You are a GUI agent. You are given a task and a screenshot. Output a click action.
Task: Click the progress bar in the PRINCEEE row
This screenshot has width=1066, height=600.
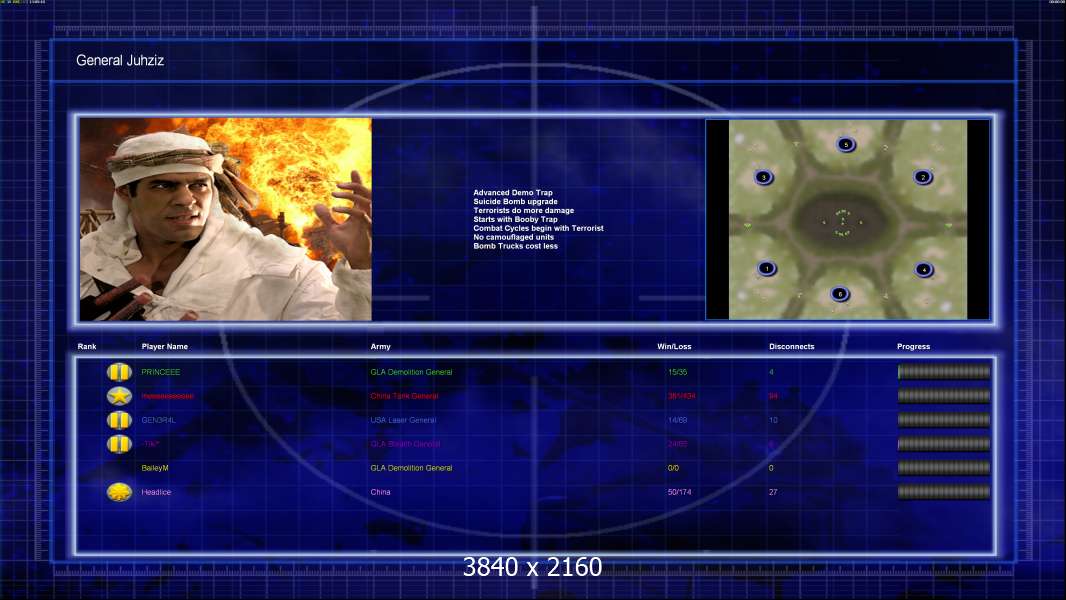[x=944, y=372]
